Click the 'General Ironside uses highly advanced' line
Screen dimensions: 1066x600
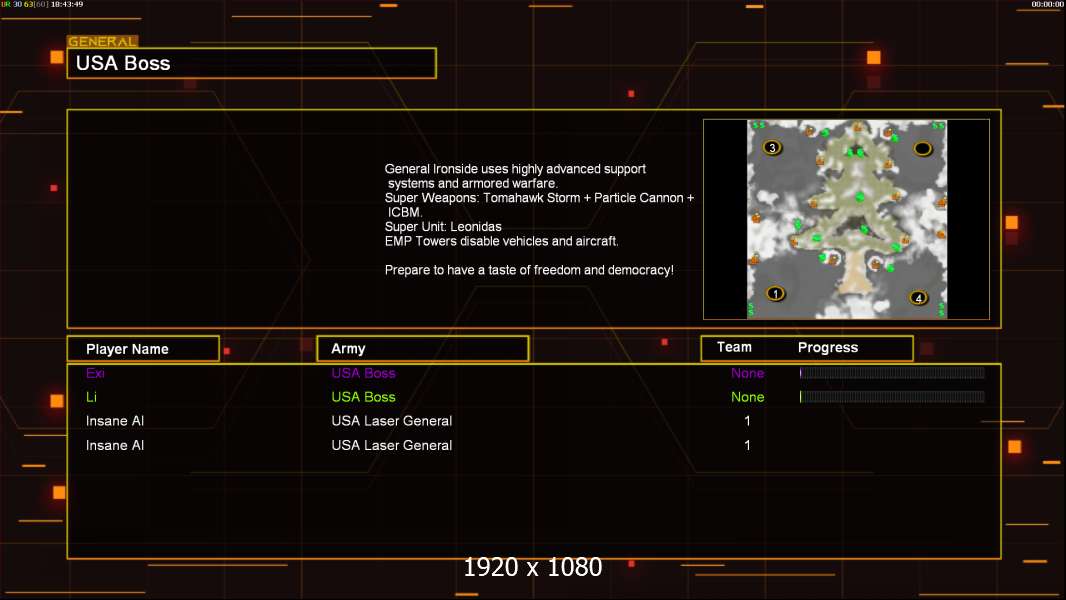(x=515, y=169)
